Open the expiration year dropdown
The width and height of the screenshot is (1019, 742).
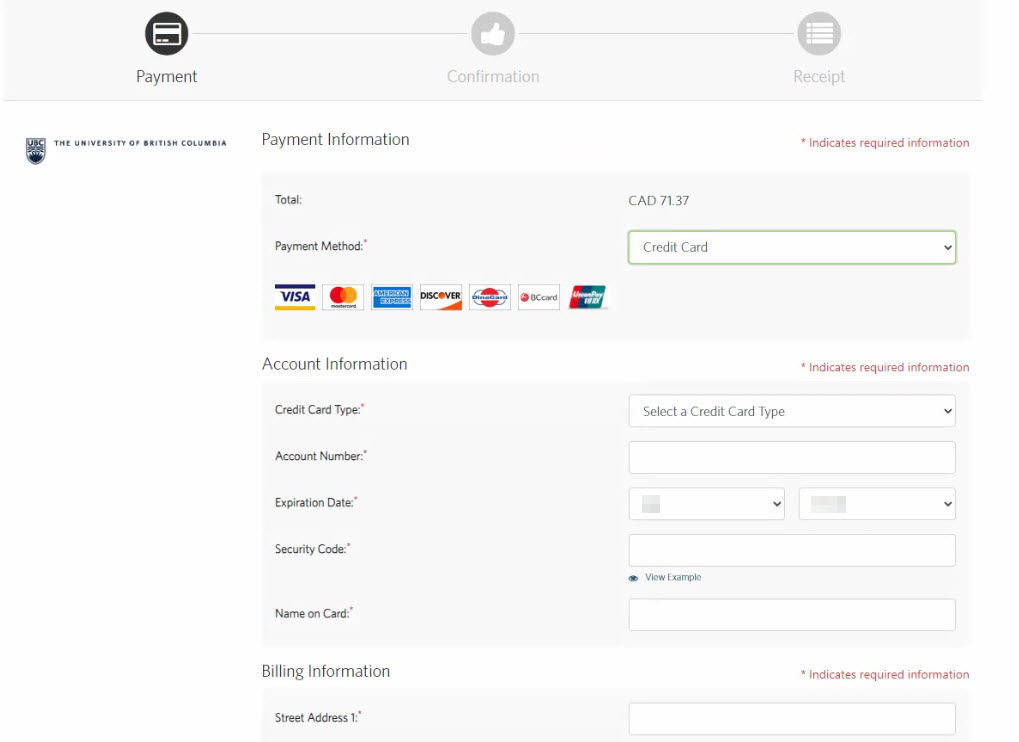click(877, 504)
